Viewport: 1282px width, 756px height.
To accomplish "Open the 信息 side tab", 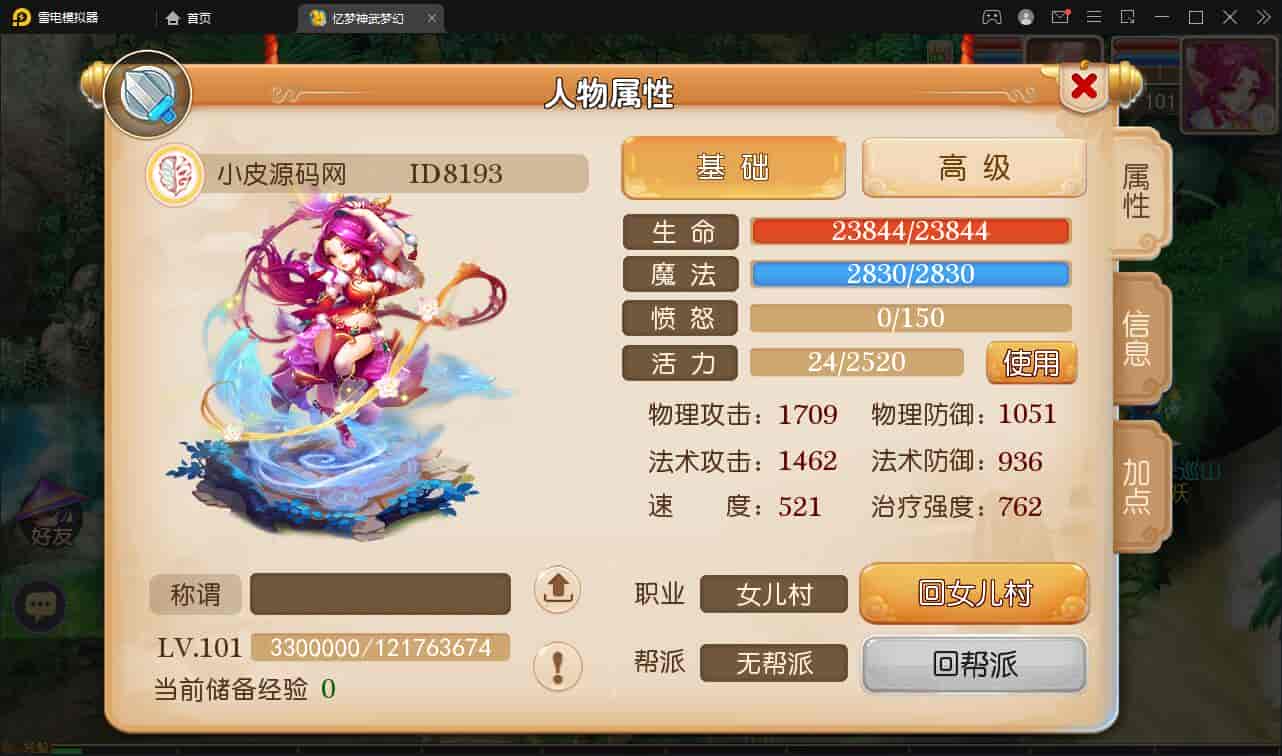I will coord(1137,338).
